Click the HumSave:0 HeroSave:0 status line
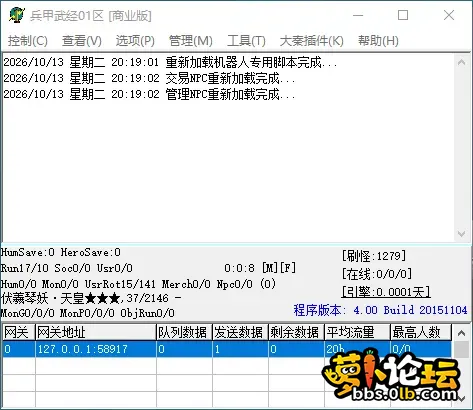This screenshot has width=473, height=410. (61, 252)
